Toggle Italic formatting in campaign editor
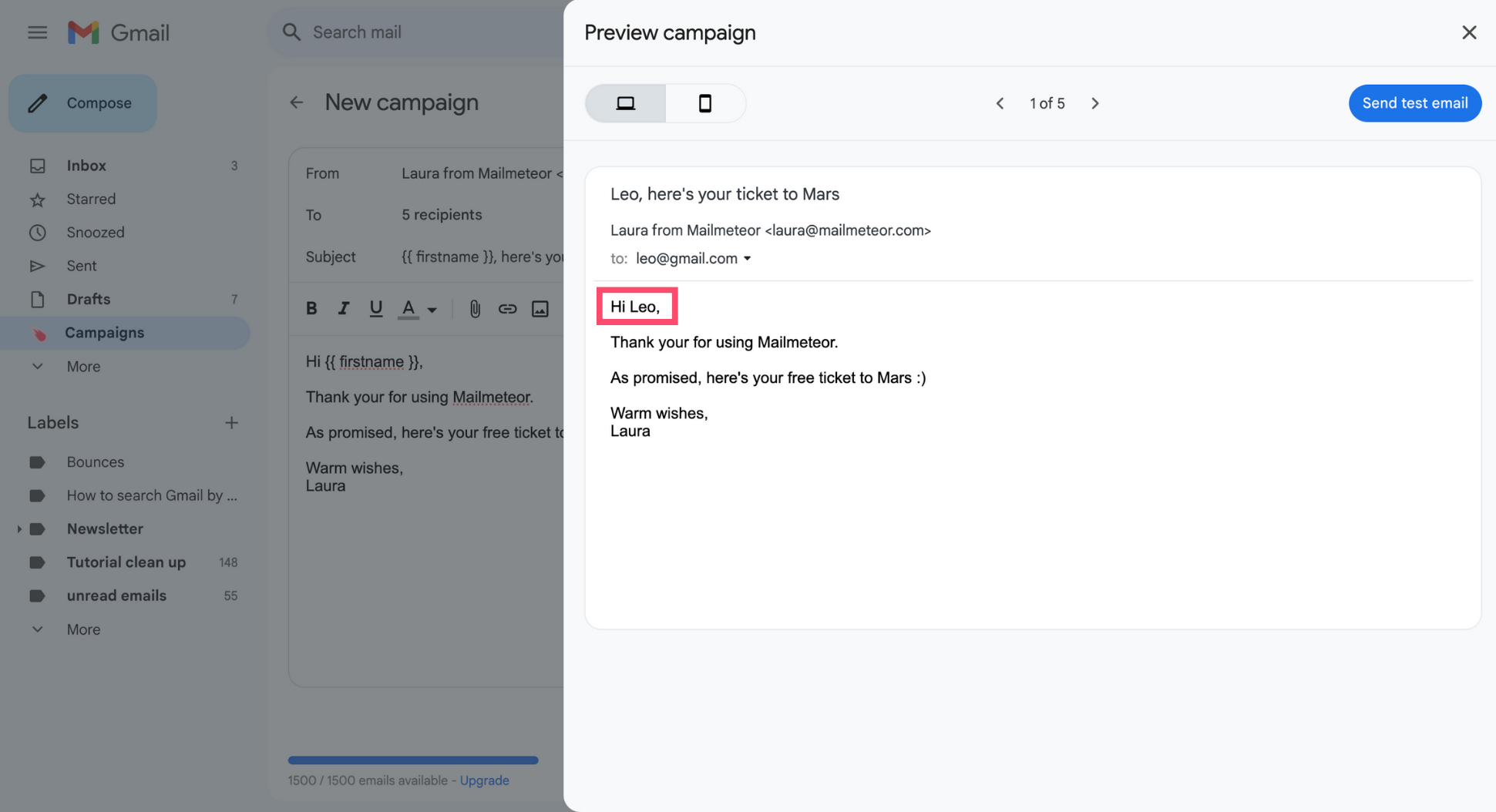Screen dimensions: 1496x812 tap(344, 308)
